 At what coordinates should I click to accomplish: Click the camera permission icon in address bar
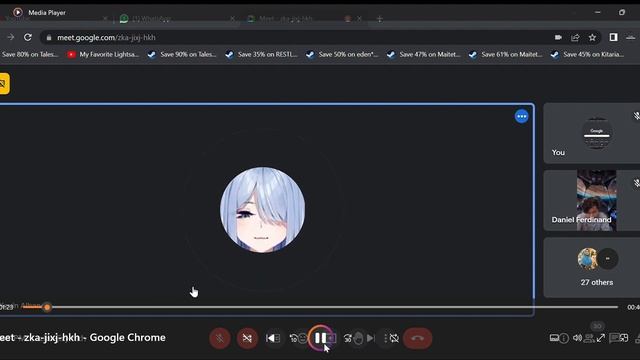click(558, 38)
